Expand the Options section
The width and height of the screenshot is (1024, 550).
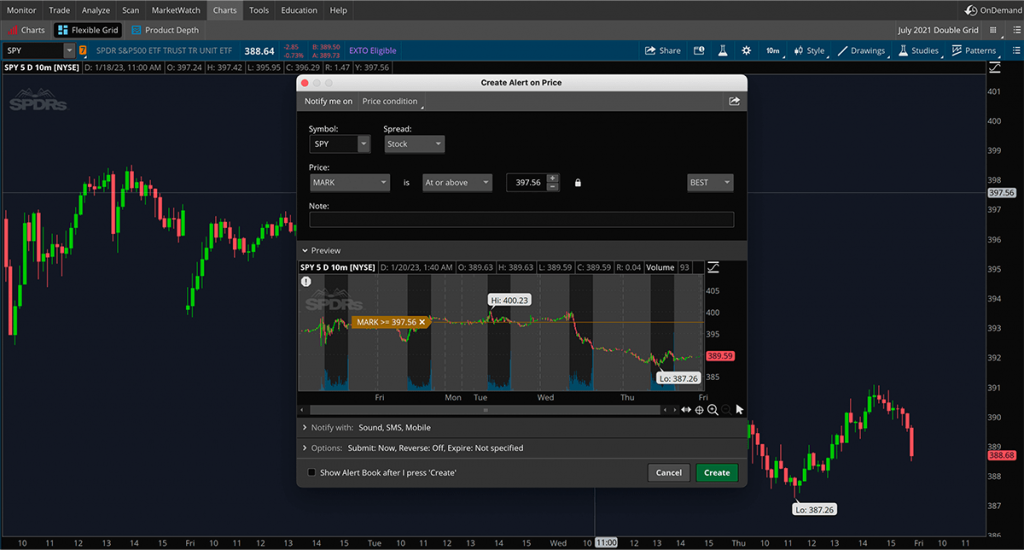pos(305,448)
